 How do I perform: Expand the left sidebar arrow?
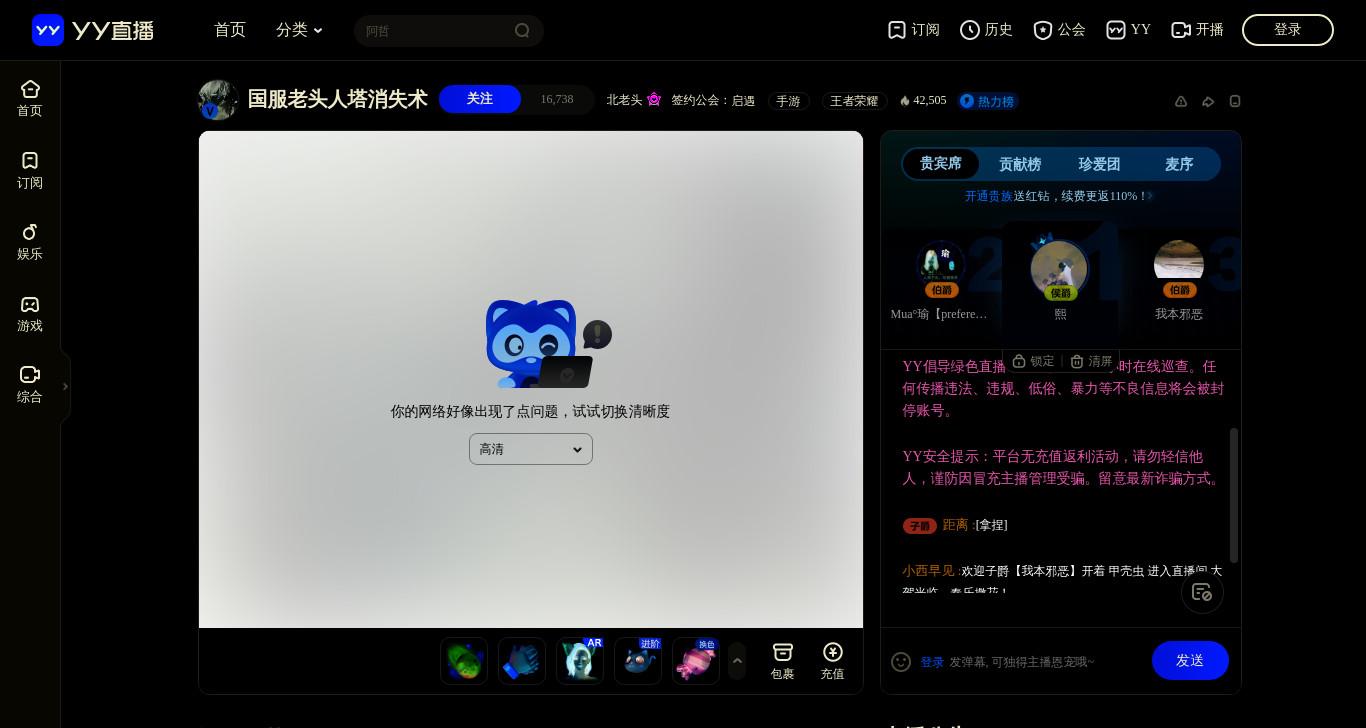pos(65,386)
